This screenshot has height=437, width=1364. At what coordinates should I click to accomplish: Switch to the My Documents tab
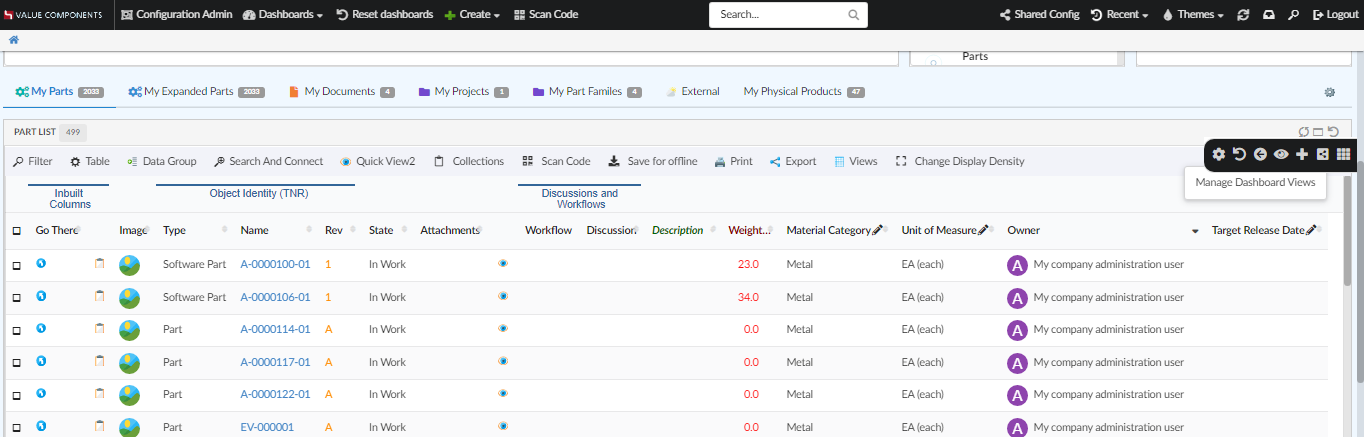(340, 92)
